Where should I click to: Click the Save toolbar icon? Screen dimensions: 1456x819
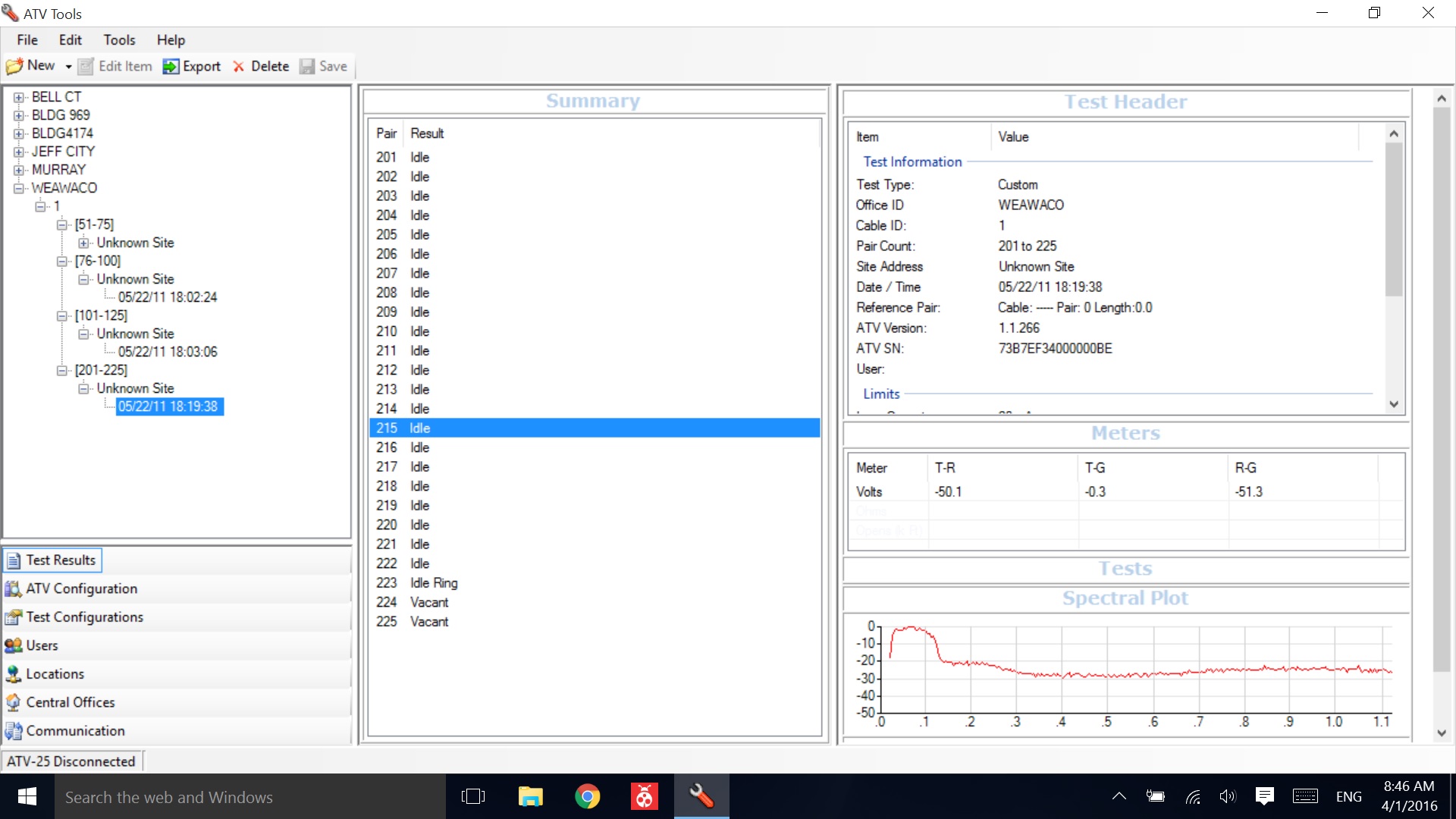click(x=322, y=66)
